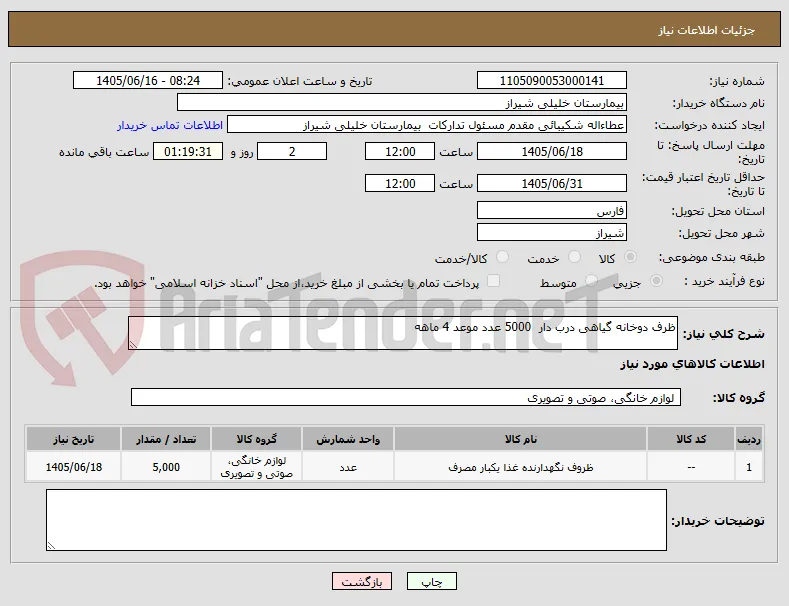Click the تاریخ نیاز column header
This screenshot has width=789, height=606.
pyautogui.click(x=73, y=439)
